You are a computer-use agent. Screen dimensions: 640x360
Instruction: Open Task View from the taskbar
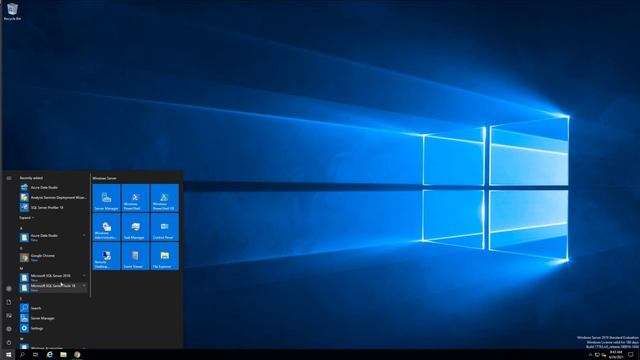tap(36, 355)
